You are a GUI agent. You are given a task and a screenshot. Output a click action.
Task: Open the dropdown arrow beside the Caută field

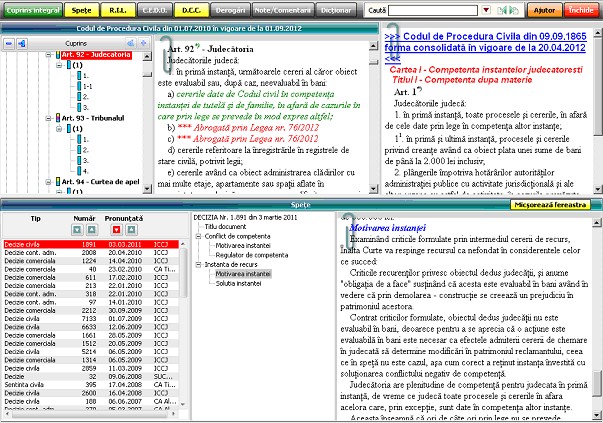486,10
